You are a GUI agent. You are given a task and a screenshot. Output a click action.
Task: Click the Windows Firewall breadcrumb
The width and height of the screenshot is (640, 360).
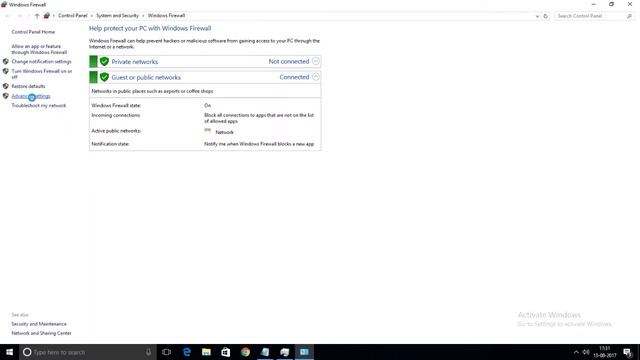(x=167, y=16)
